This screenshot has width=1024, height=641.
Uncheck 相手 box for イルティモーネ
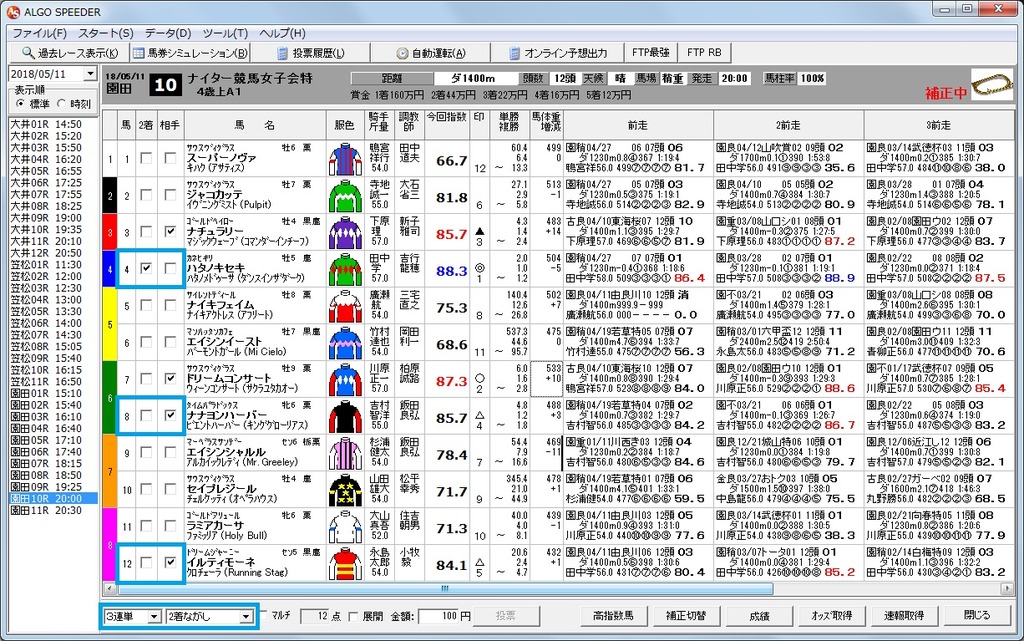tap(170, 562)
